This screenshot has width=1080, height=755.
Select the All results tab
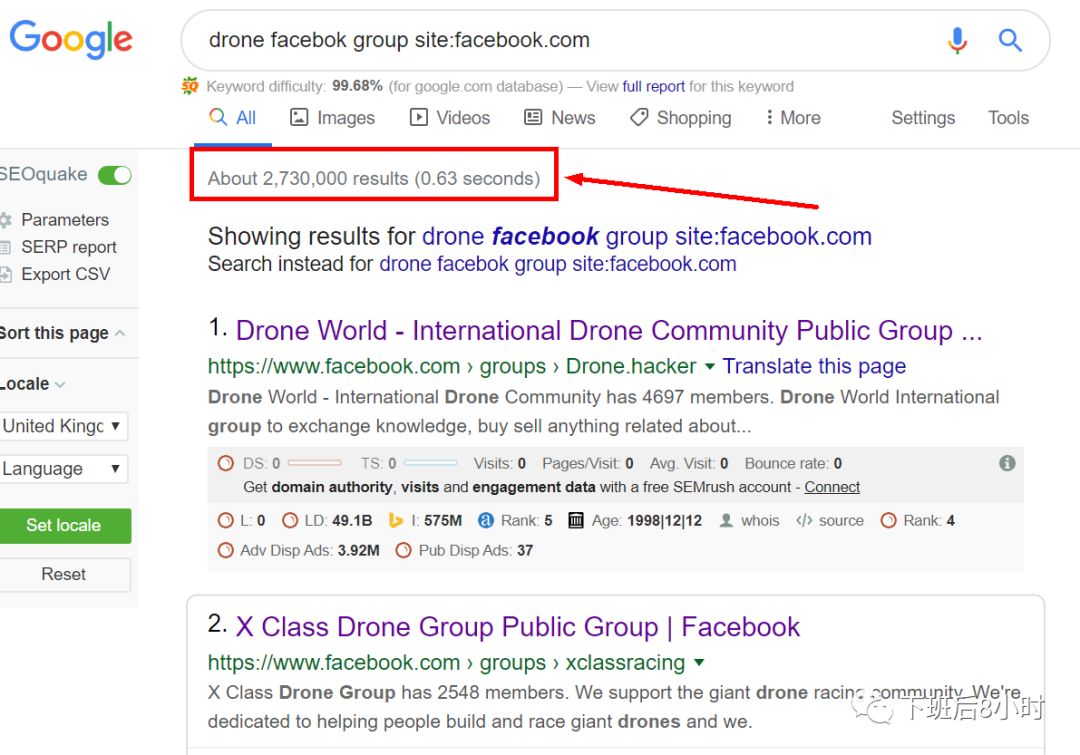pos(233,118)
